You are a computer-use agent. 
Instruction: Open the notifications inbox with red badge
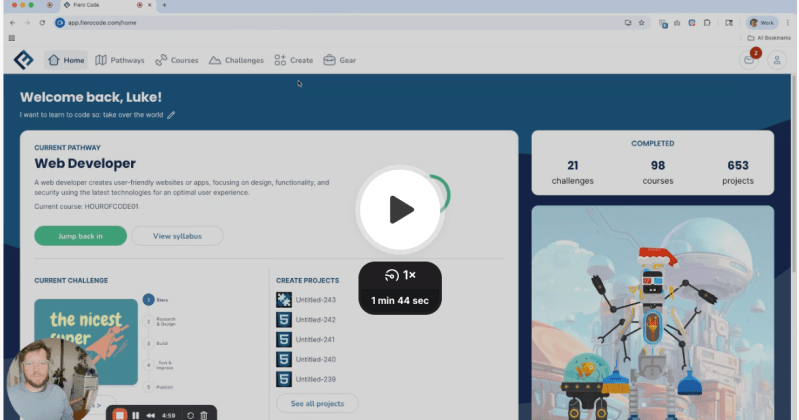[x=748, y=60]
